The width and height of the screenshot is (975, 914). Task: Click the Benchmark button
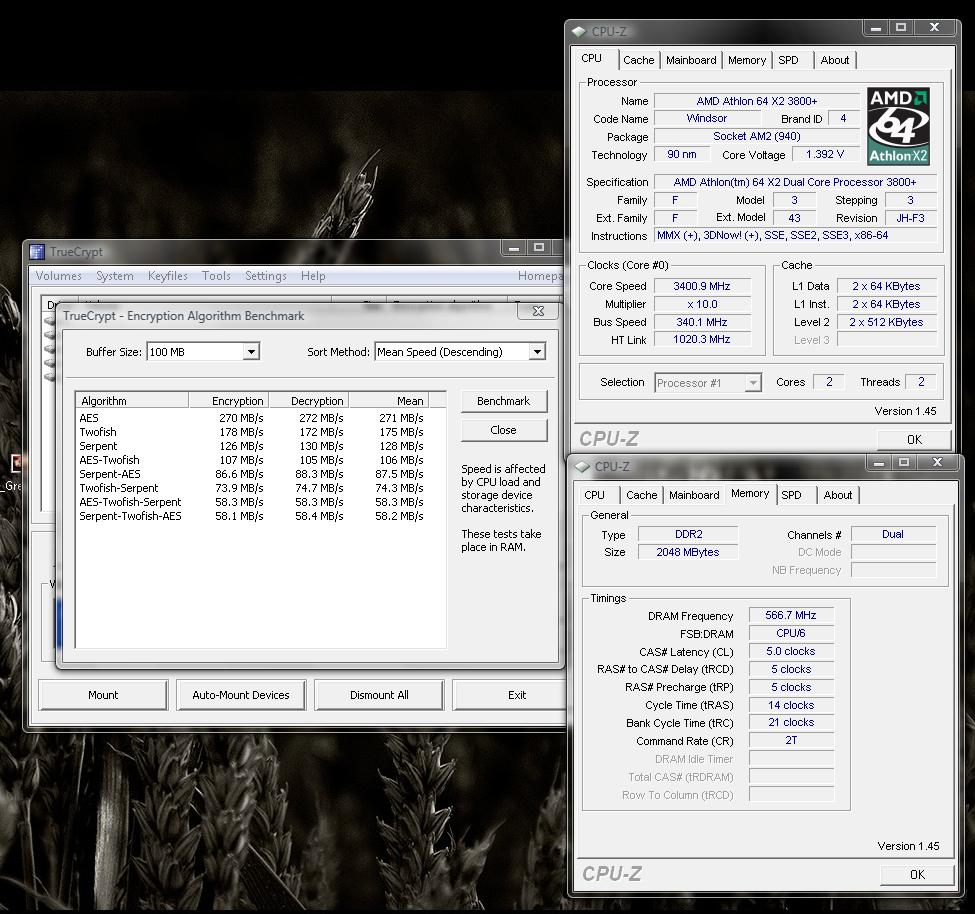504,401
